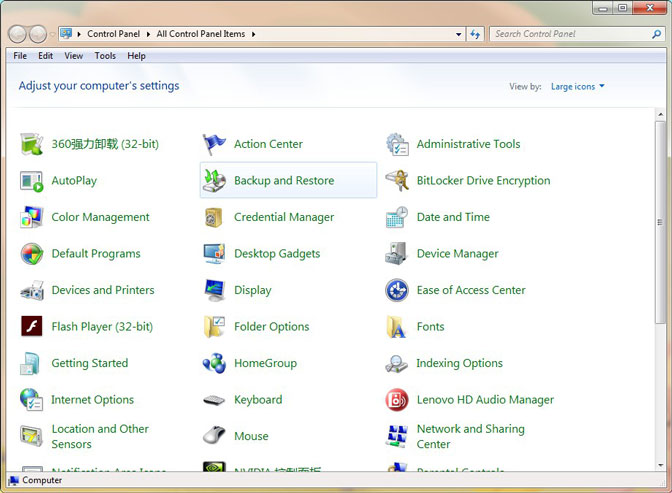Click the Lenovo HD Audio Manager icon

point(397,400)
